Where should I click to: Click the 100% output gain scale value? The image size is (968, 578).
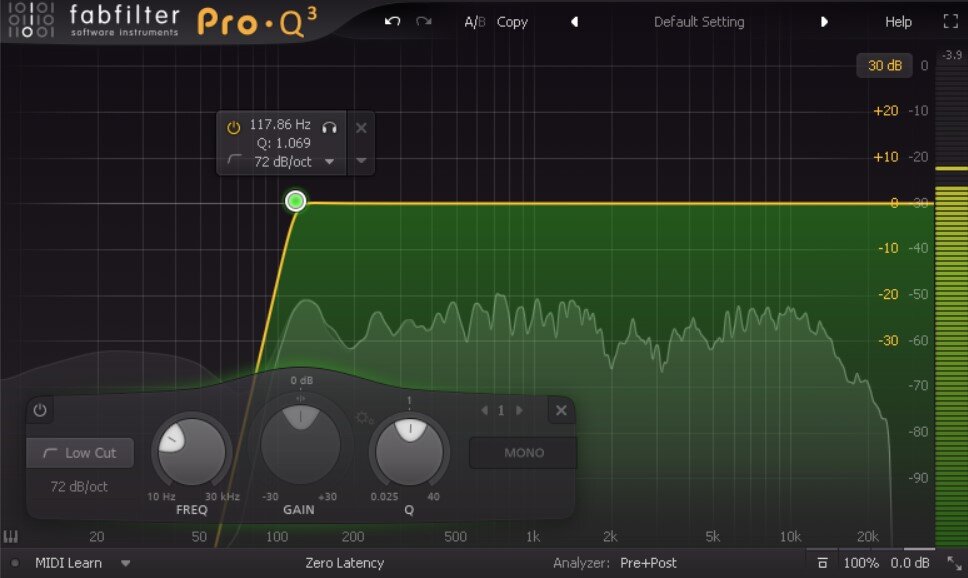point(861,563)
